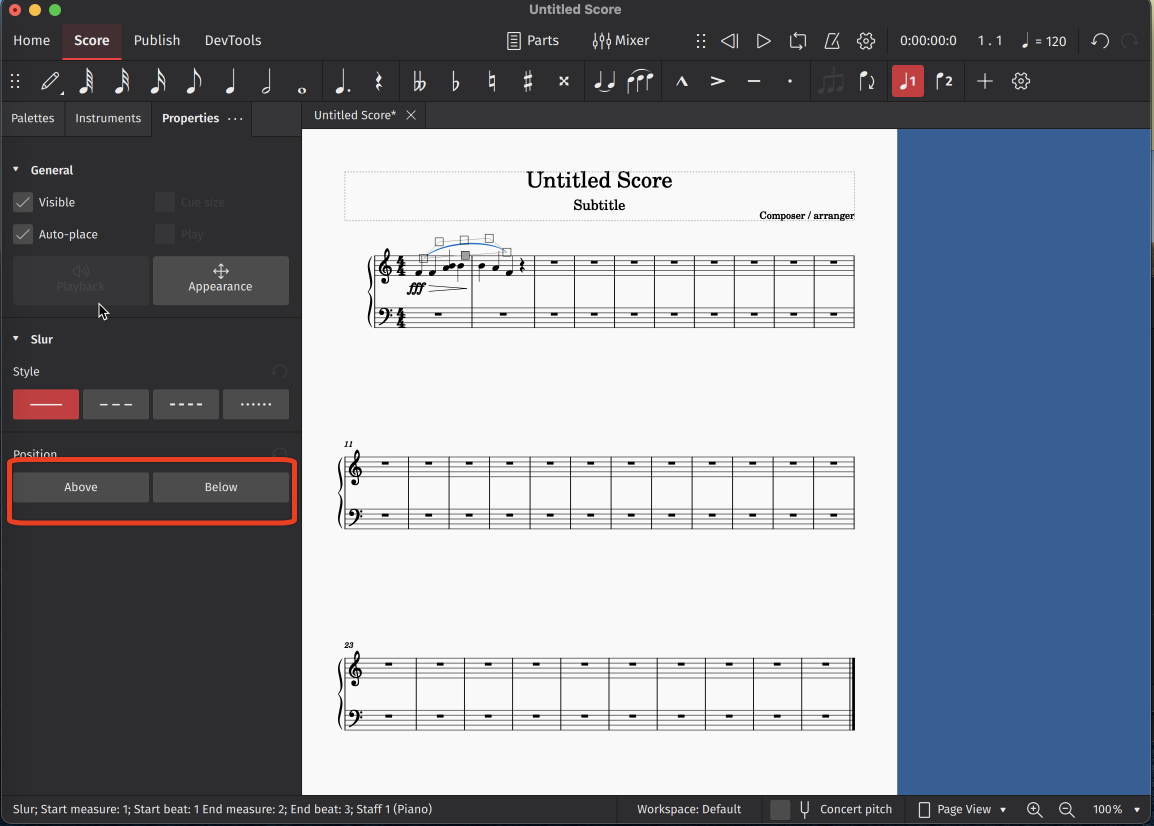Screen dimensions: 1154x826
Task: Disable Auto-place for the slur
Action: 22,234
